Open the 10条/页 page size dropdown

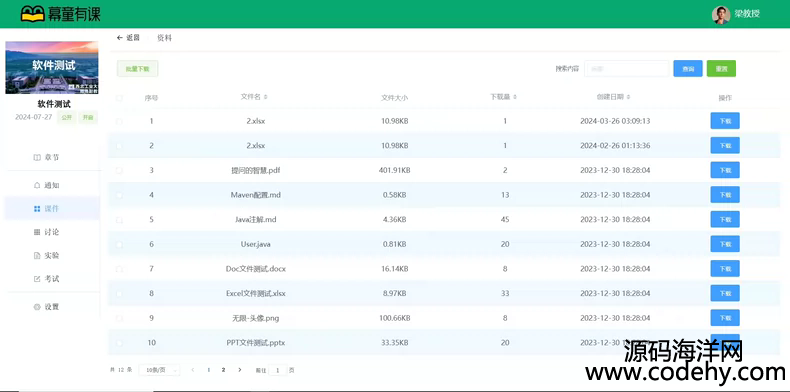(159, 370)
